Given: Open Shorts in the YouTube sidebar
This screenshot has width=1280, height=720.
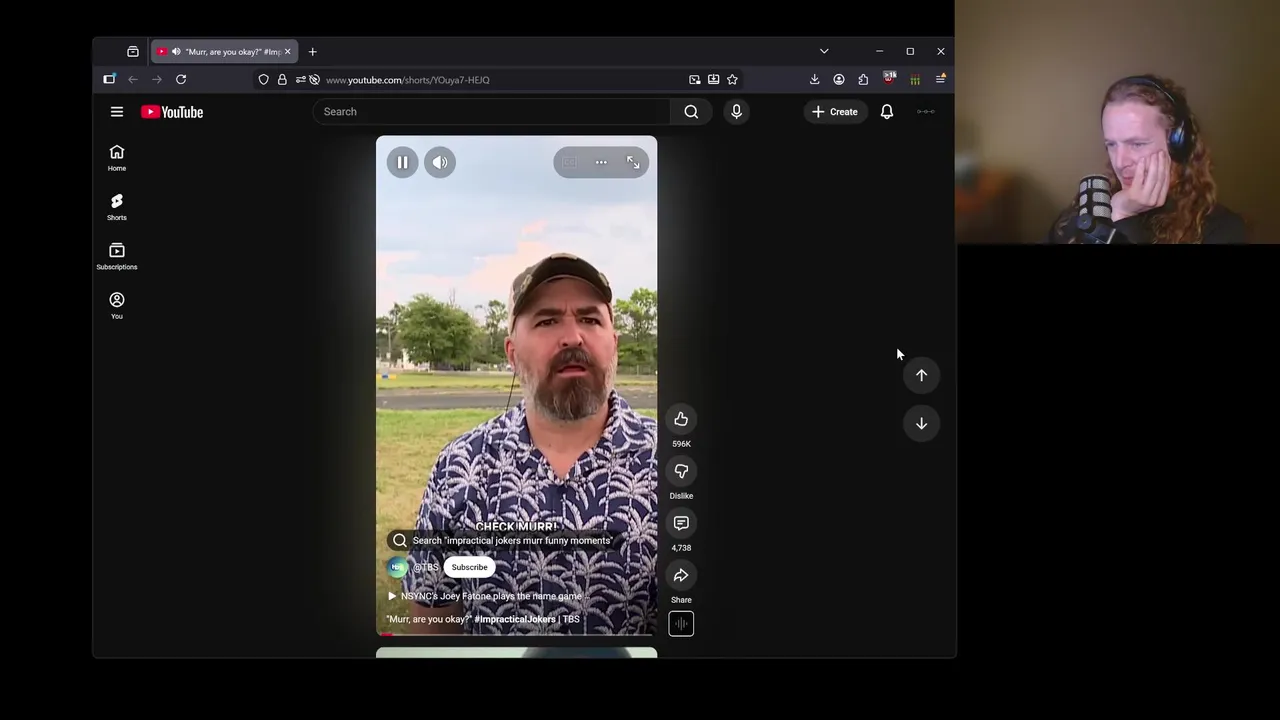Looking at the screenshot, I should coord(117,206).
